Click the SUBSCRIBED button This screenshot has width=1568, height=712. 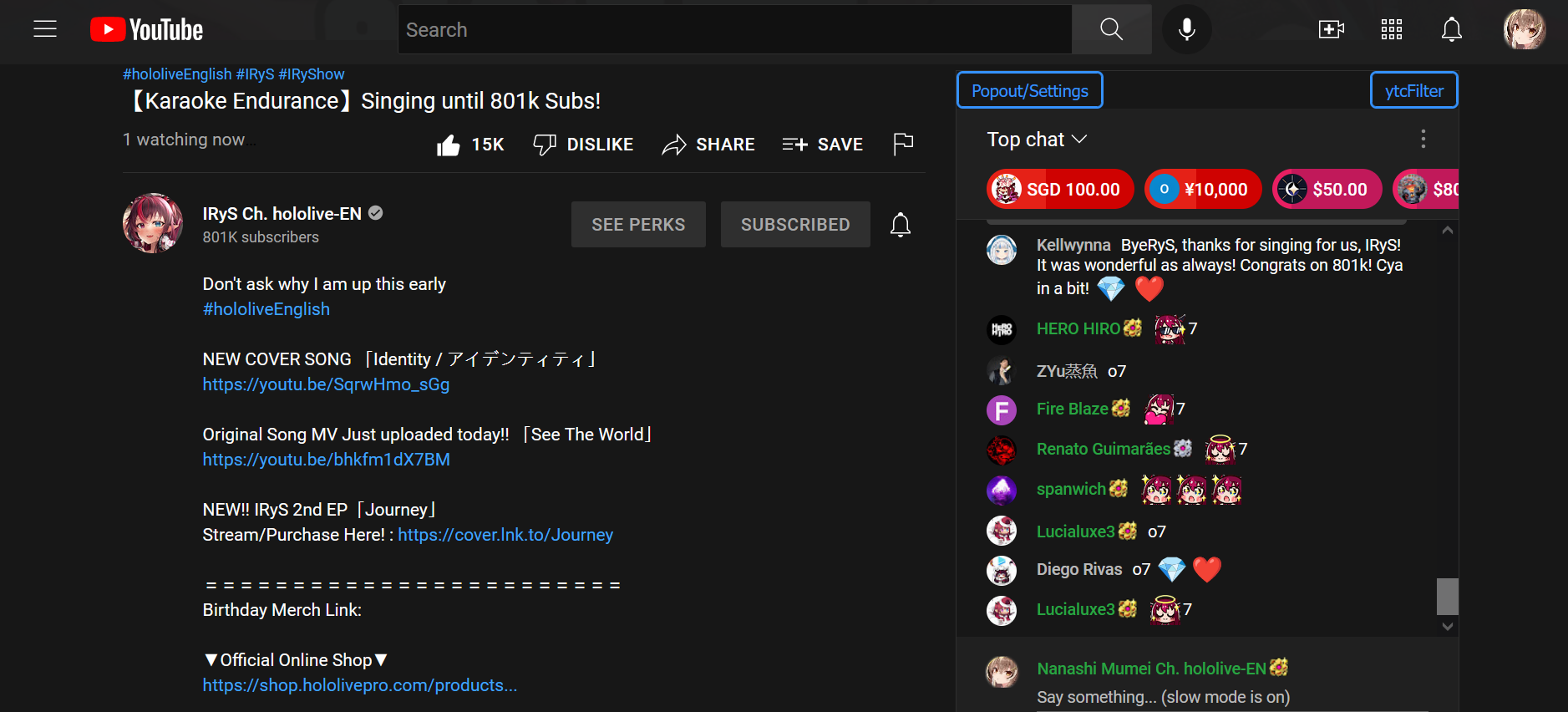click(x=795, y=224)
